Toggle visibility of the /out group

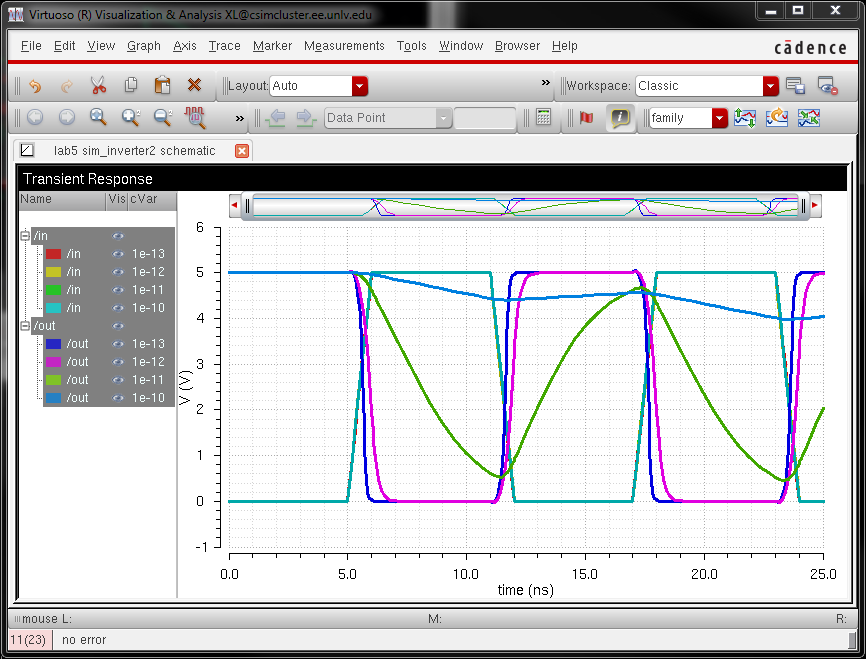117,326
